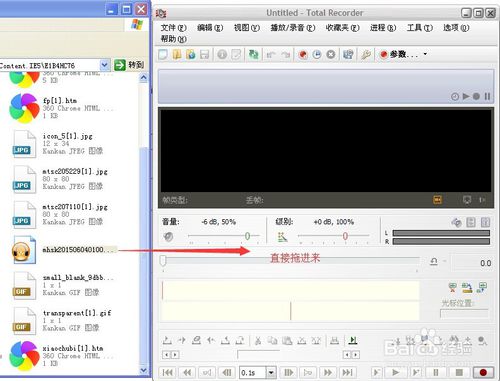Toggle the level normalize icon beside 级别
This screenshot has height=381, width=500.
point(282,237)
